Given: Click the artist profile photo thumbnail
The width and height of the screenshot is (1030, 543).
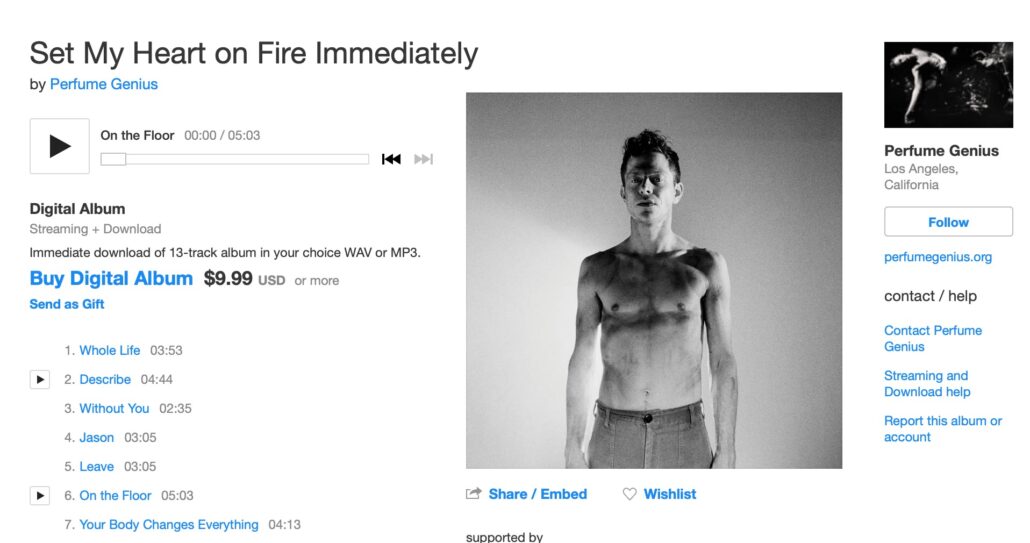Looking at the screenshot, I should coord(948,85).
